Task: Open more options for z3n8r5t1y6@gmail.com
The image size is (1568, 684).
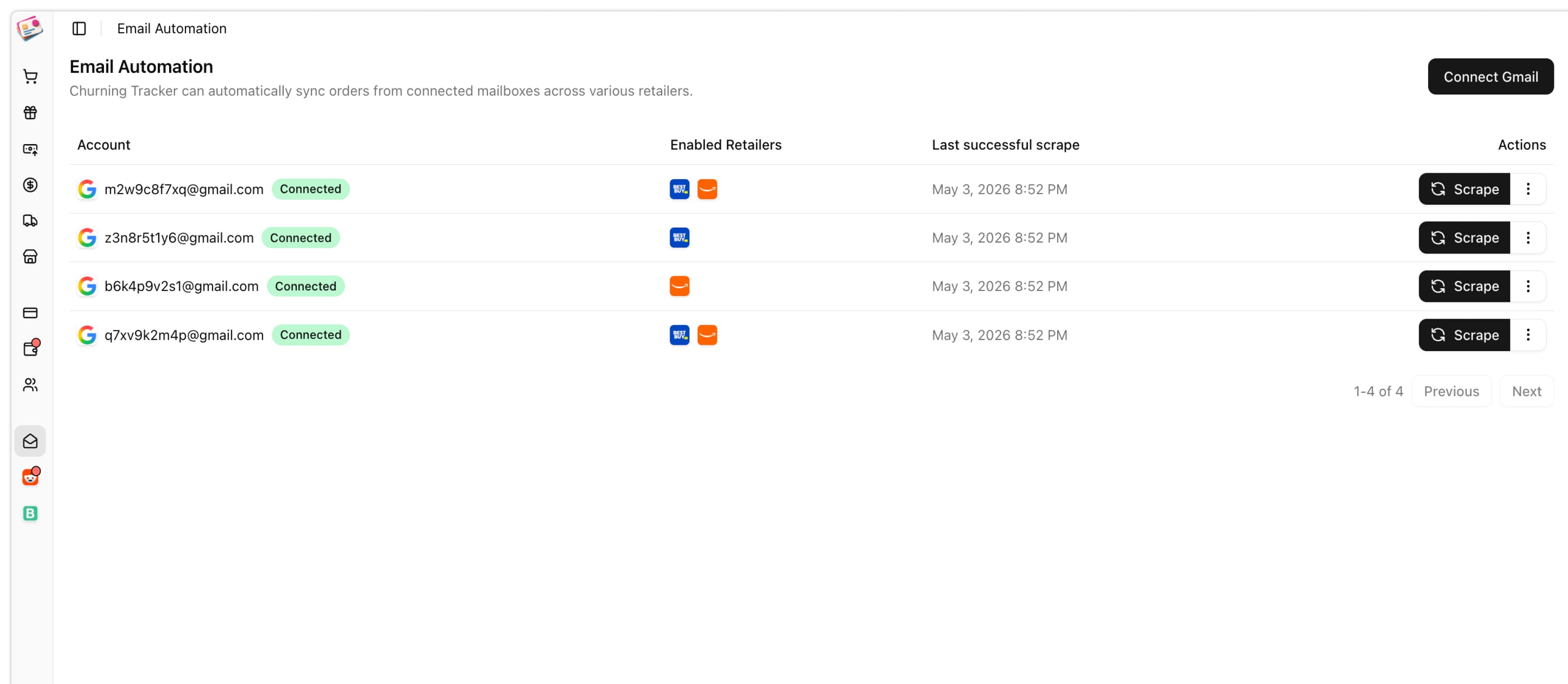Action: click(x=1528, y=238)
